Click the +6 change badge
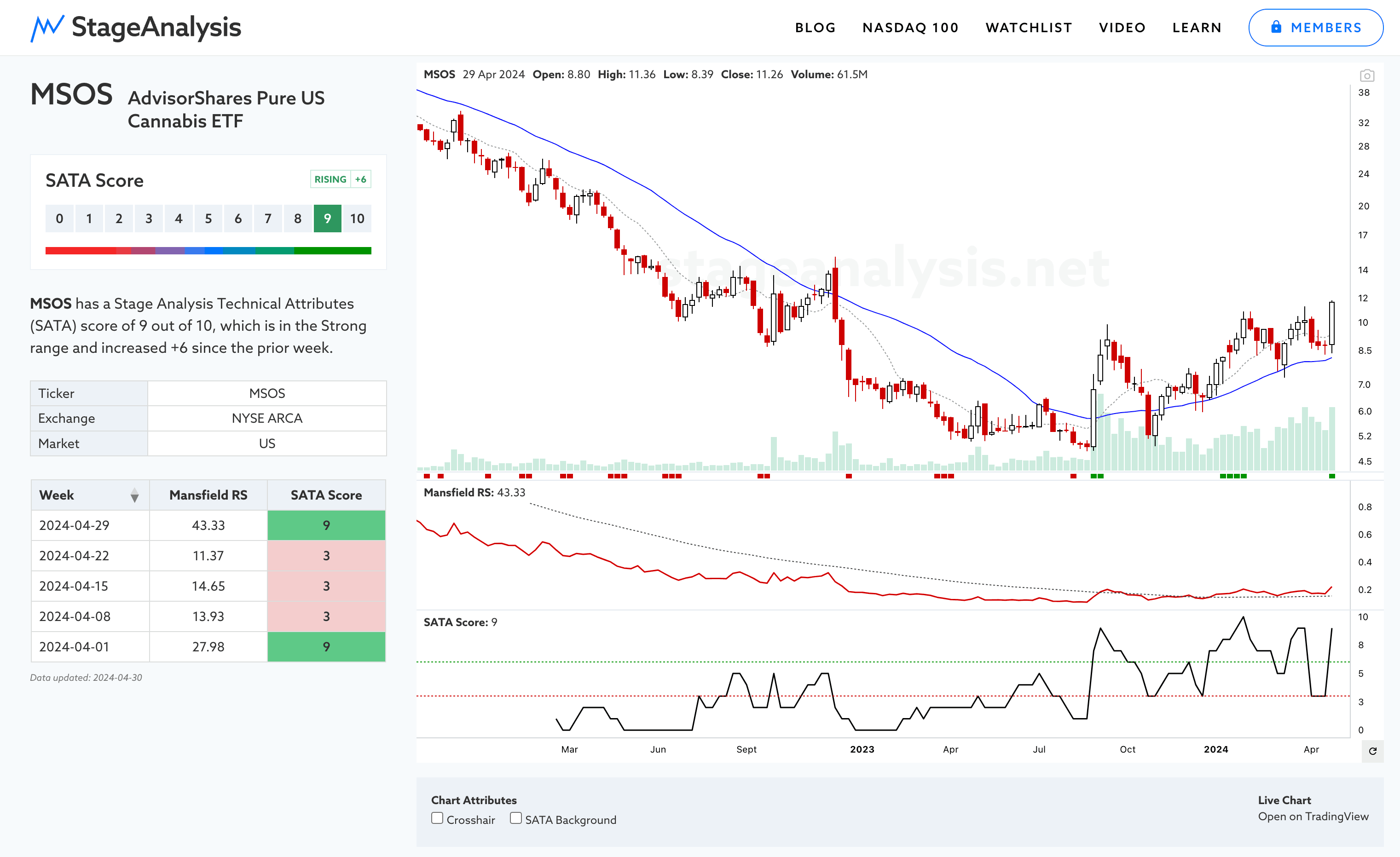Image resolution: width=1400 pixels, height=857 pixels. click(360, 179)
